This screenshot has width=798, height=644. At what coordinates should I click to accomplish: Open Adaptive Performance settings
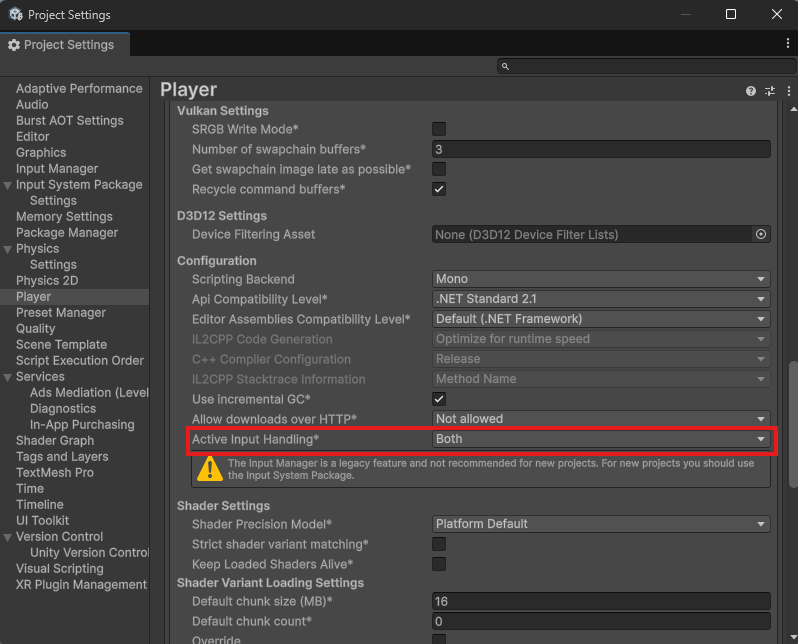pos(79,89)
